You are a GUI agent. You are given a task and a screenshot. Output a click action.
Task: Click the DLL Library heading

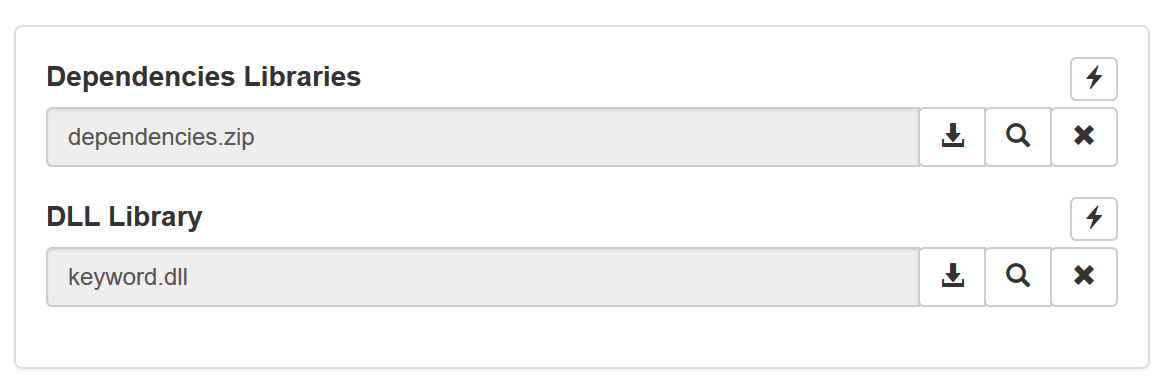coord(124,216)
